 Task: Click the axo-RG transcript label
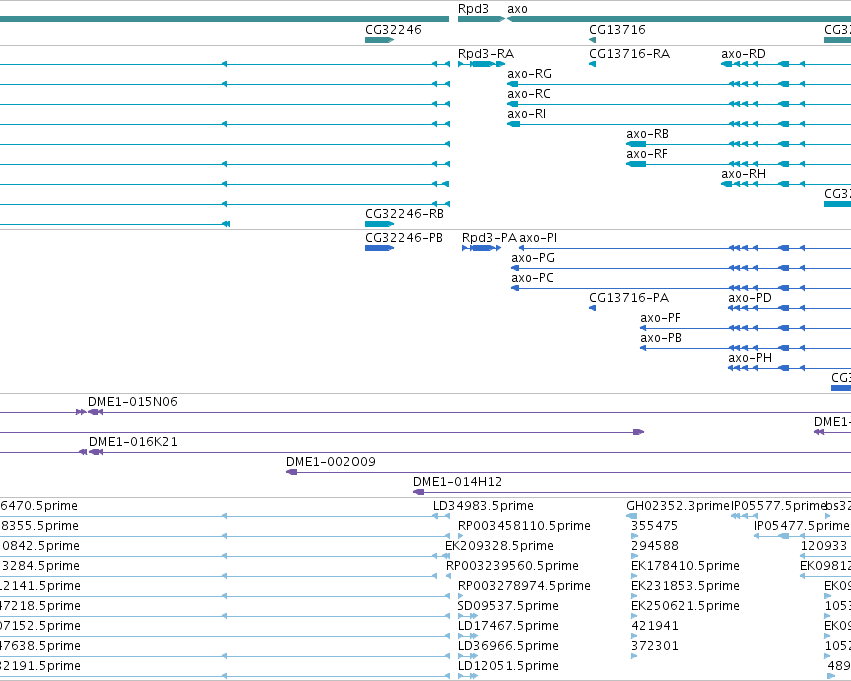click(529, 74)
